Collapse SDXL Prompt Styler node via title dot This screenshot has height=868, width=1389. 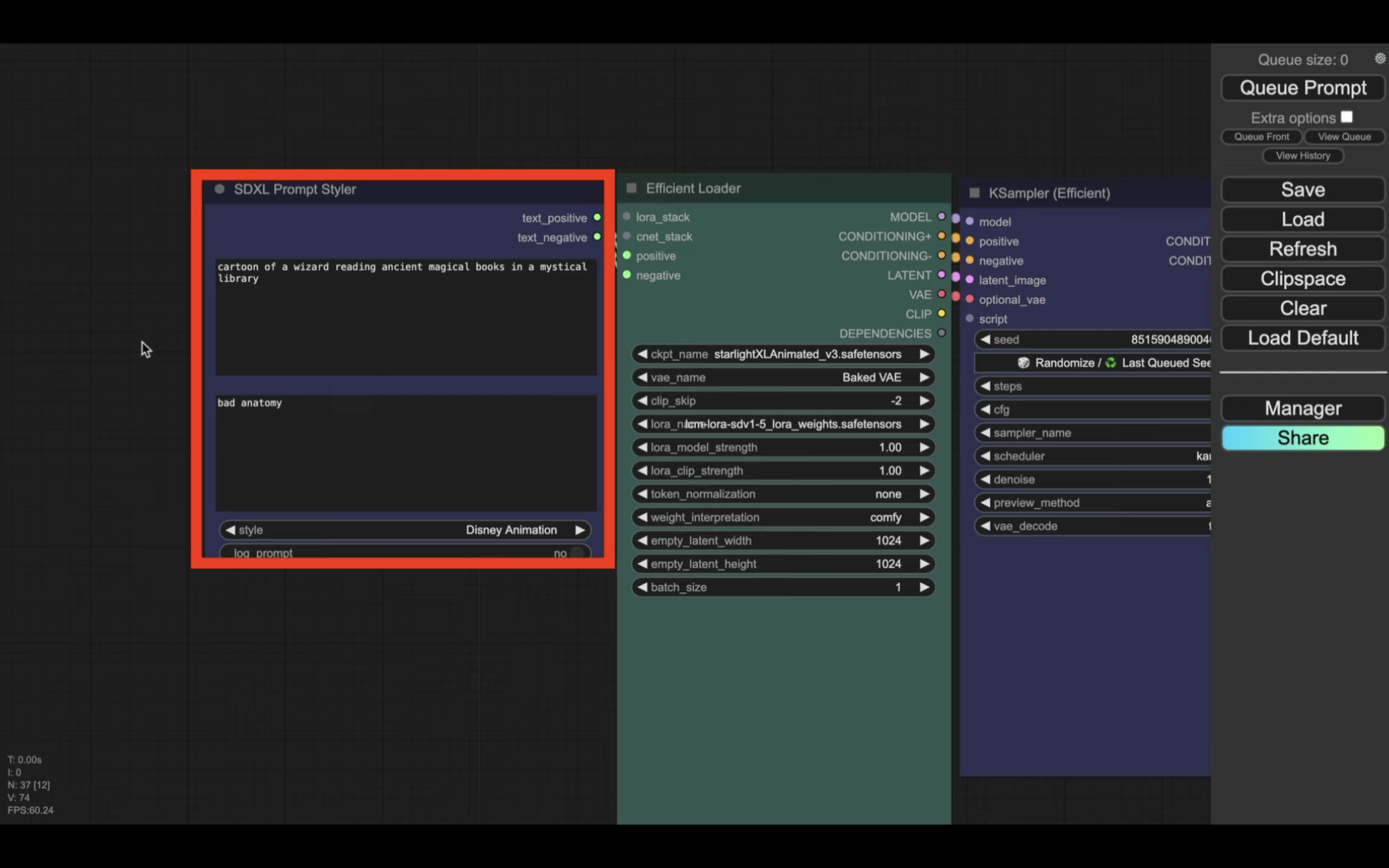tap(219, 189)
